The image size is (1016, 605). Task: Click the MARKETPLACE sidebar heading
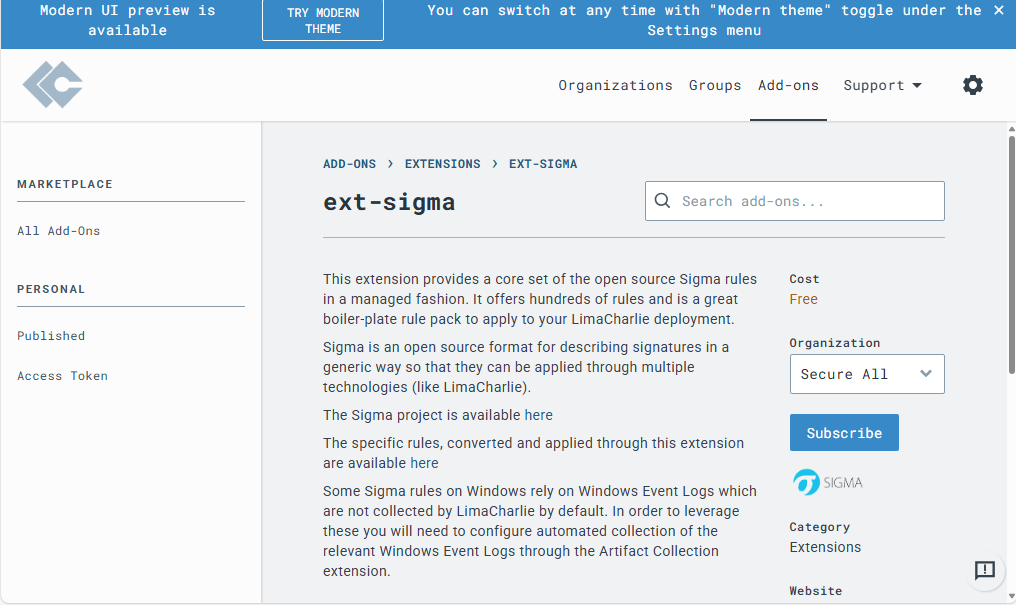pos(65,184)
